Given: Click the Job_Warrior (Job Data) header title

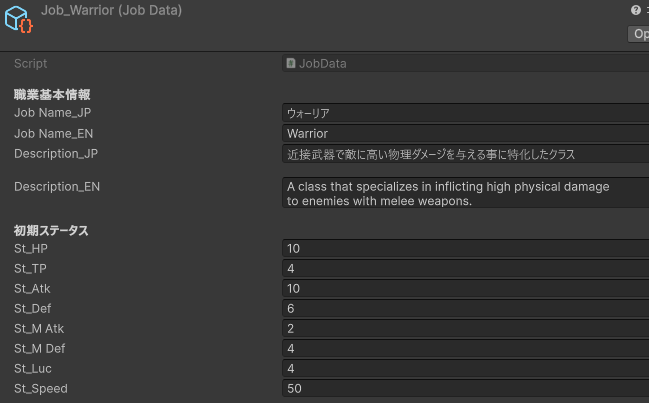Looking at the screenshot, I should 111,10.
